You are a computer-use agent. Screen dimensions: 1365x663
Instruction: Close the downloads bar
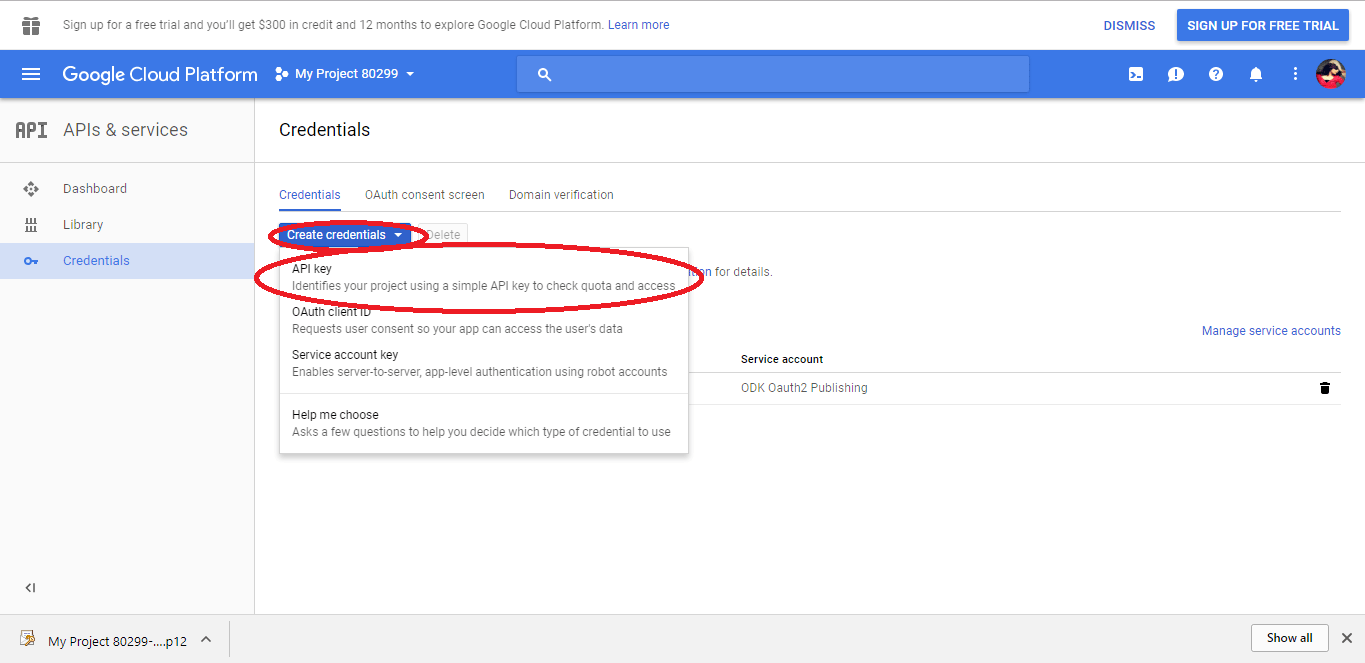point(1346,638)
